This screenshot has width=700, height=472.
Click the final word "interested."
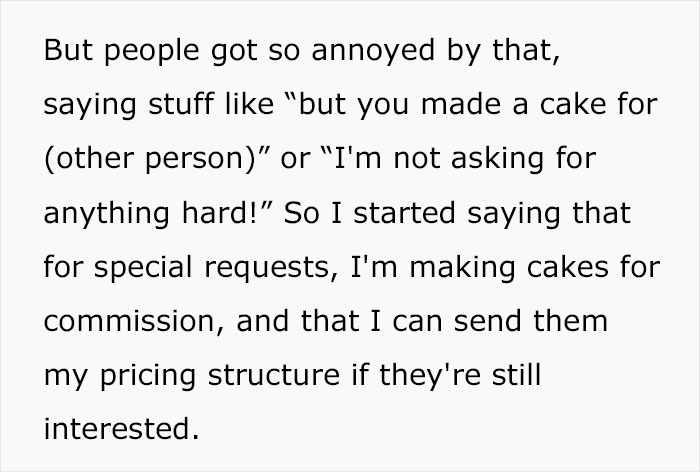tap(121, 429)
